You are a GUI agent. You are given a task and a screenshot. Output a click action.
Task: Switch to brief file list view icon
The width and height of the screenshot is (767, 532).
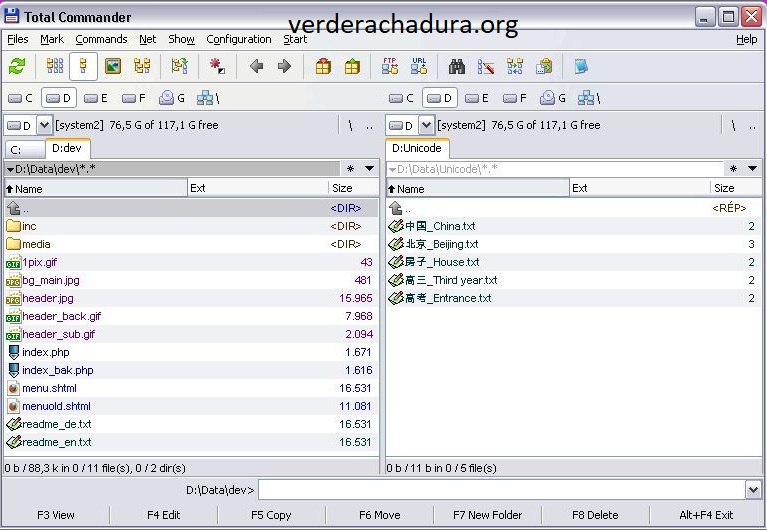click(55, 66)
